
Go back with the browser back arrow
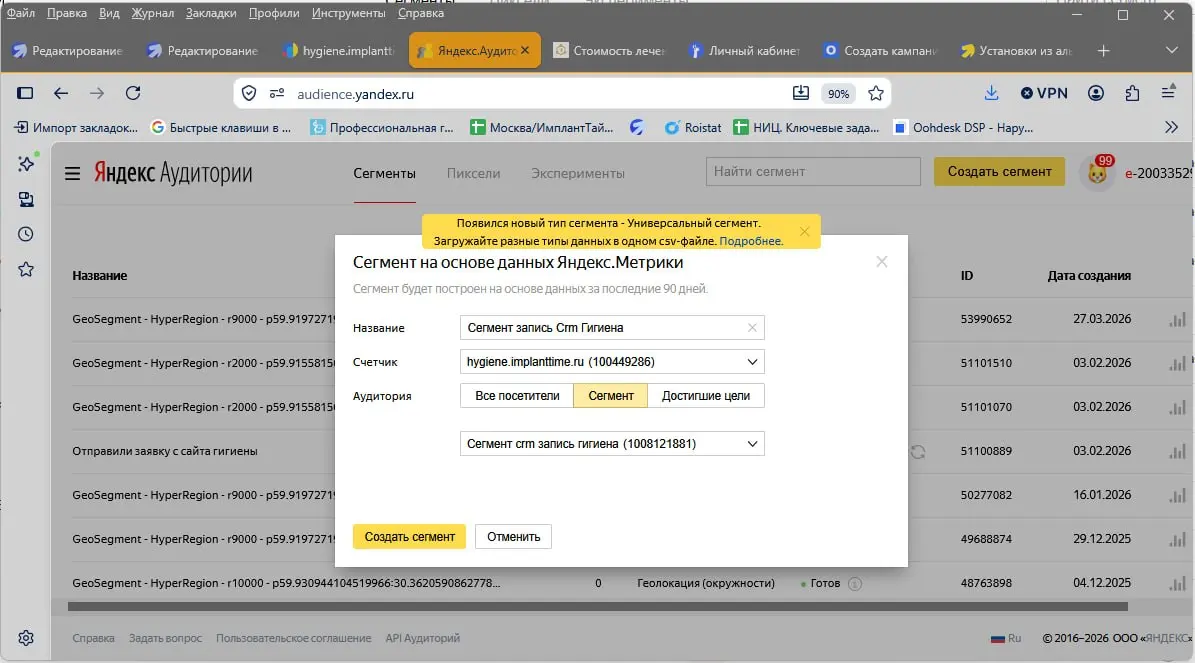coord(61,93)
